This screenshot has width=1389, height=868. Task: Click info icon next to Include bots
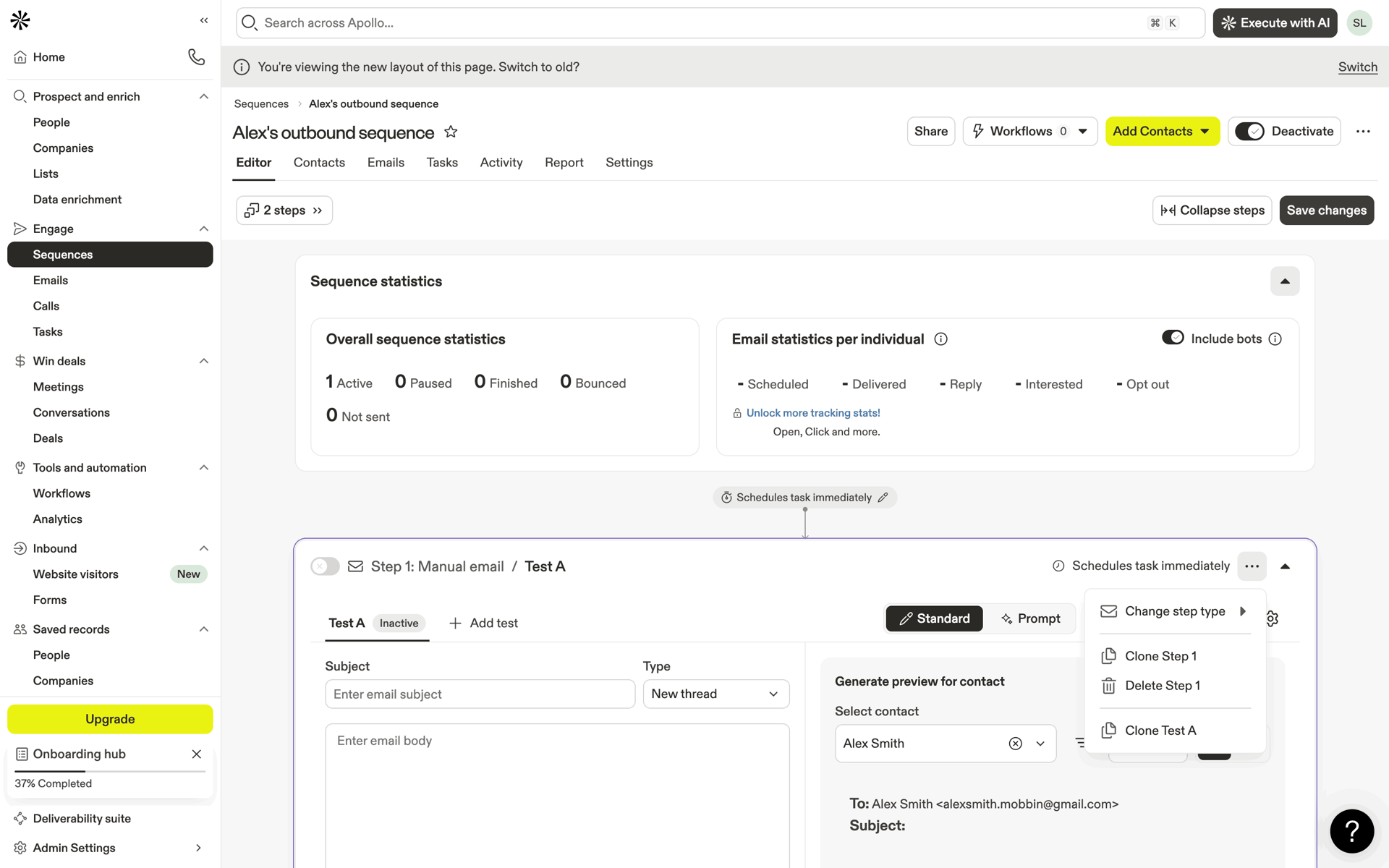[1275, 339]
